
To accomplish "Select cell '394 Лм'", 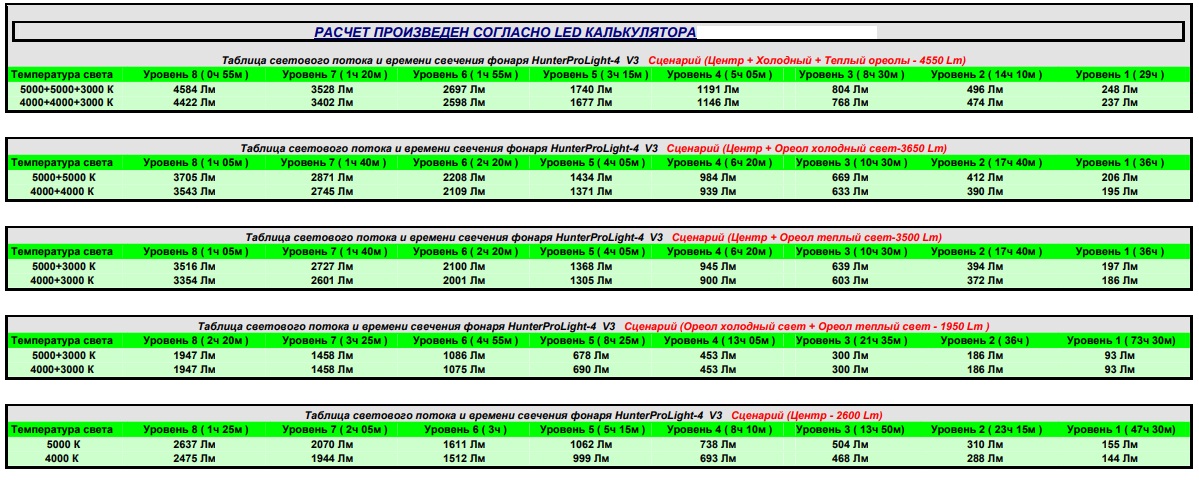I will pyautogui.click(x=987, y=266).
